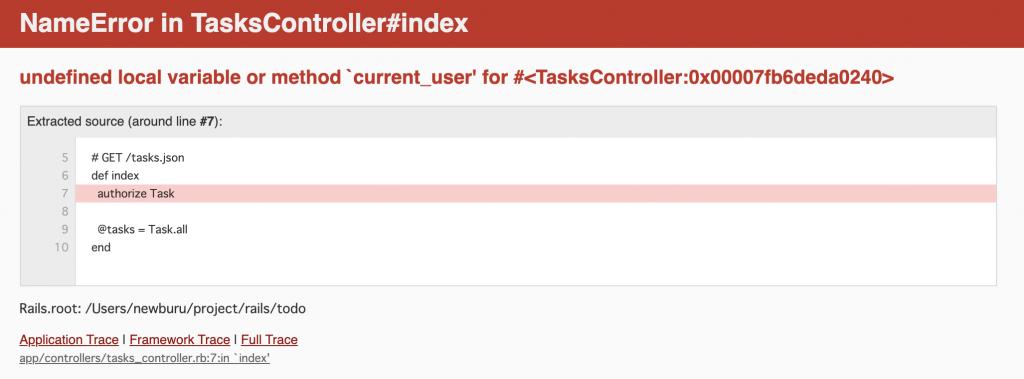This screenshot has height=379, width=1024.
Task: Click the 'def index' code line
Action: tap(115, 176)
